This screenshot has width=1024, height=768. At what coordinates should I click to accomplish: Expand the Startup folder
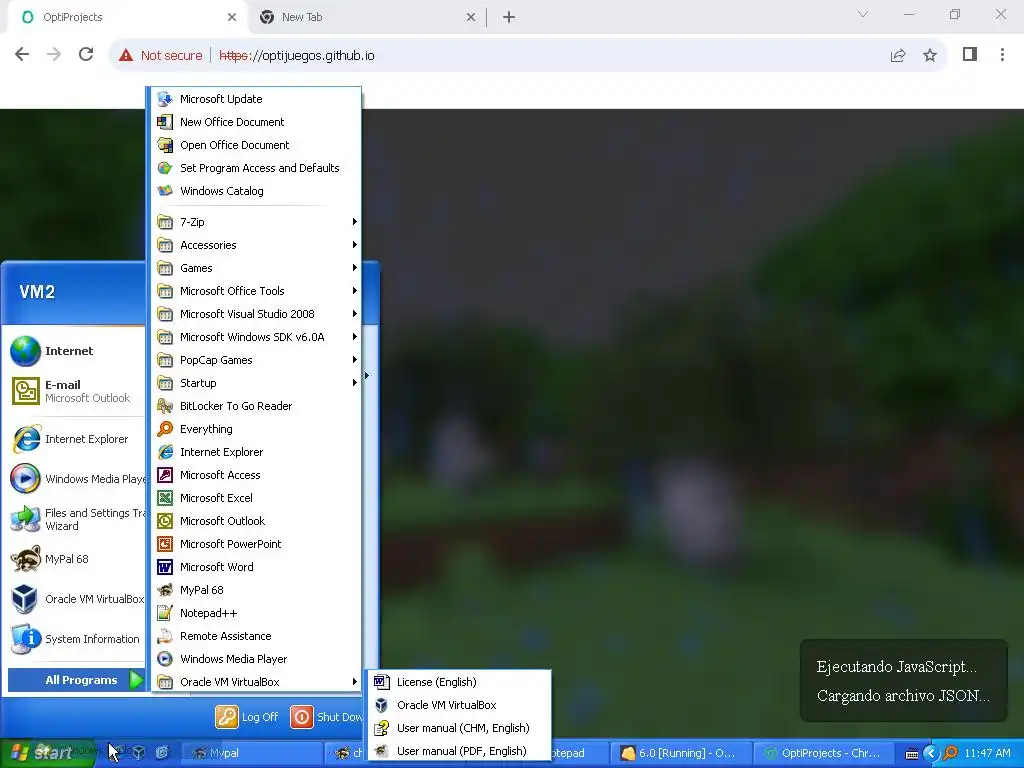[x=256, y=383]
